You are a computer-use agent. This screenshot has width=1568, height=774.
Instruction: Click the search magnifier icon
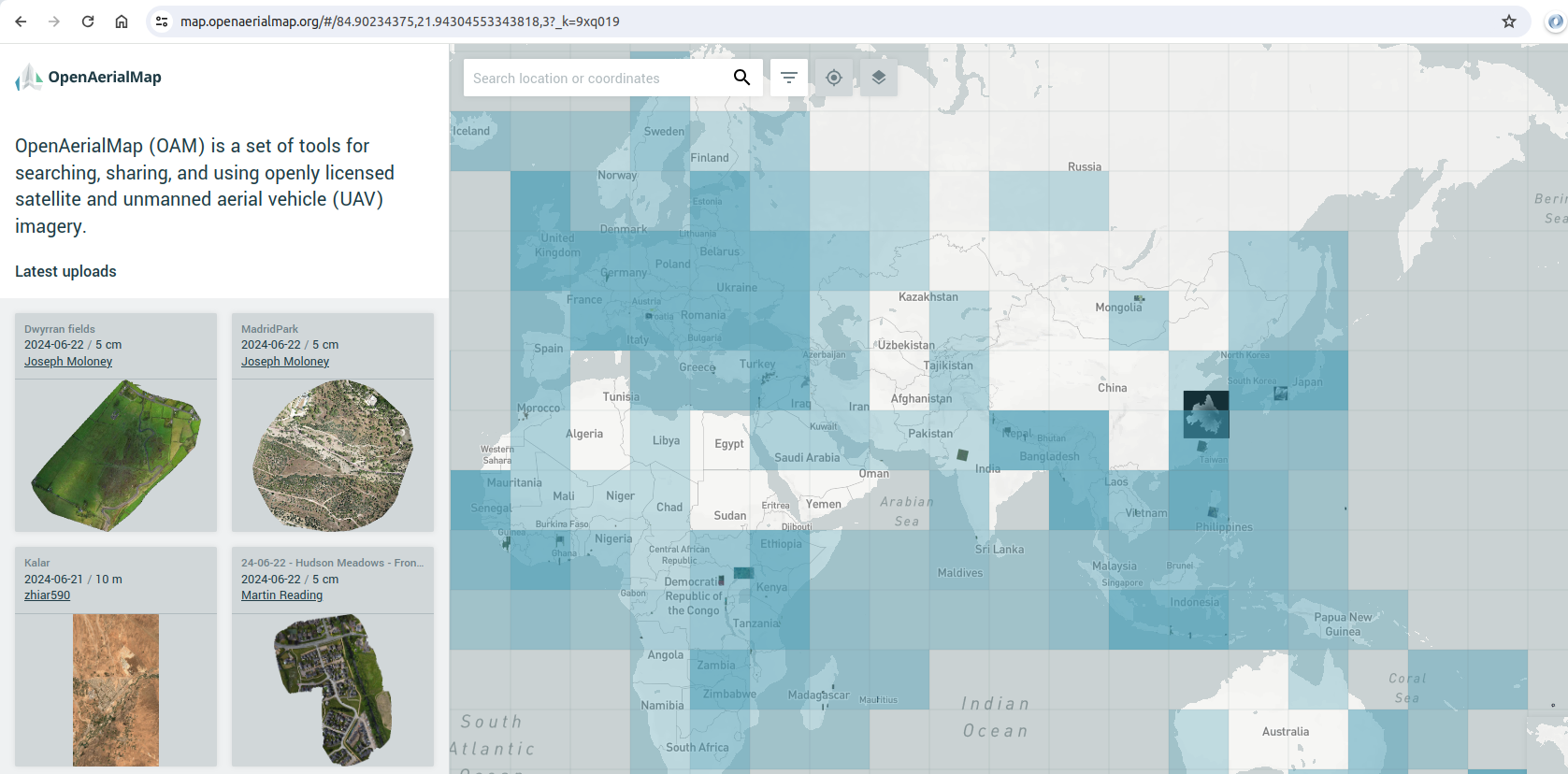(x=741, y=78)
